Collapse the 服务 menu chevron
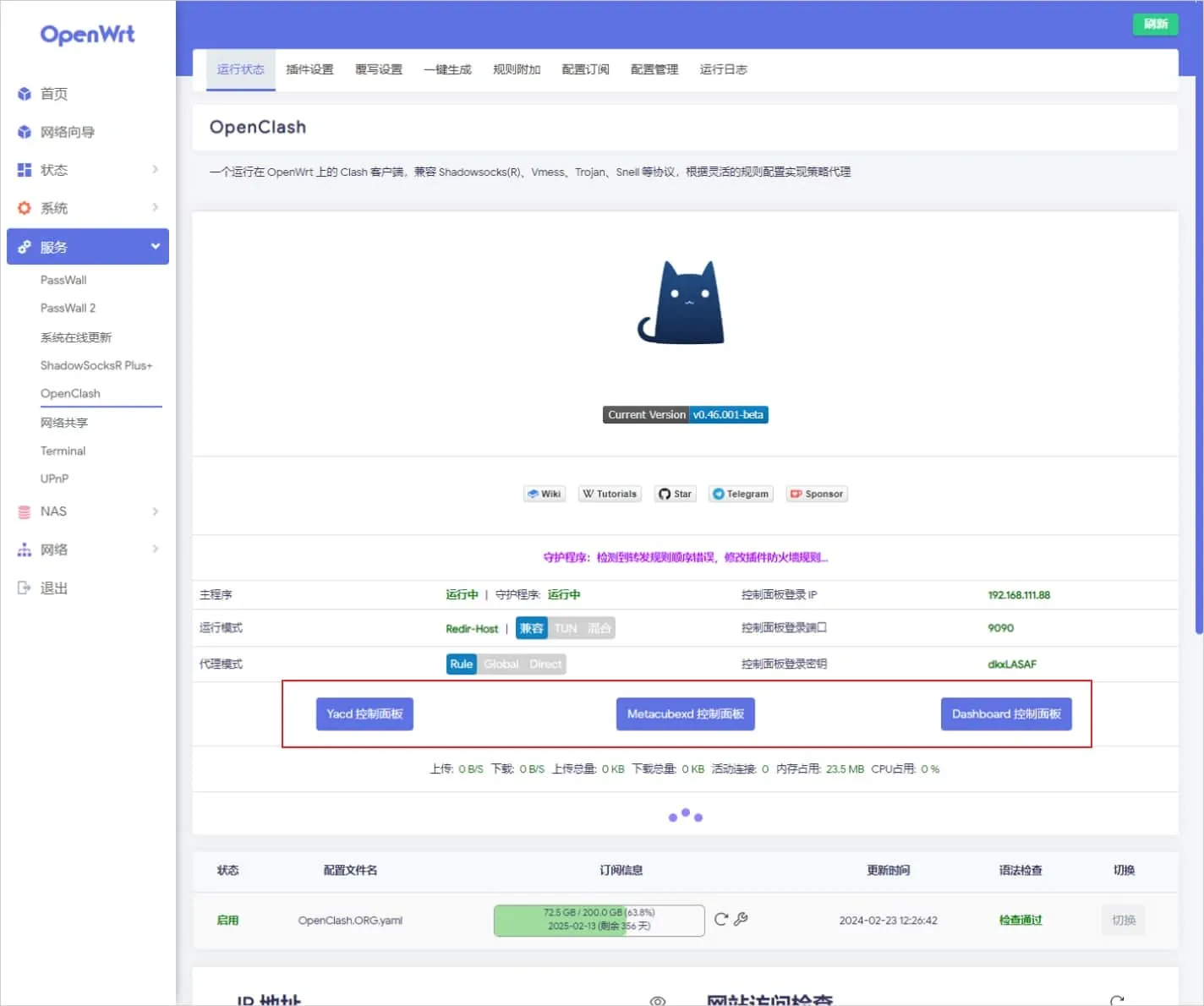1204x1006 pixels. pos(155,247)
